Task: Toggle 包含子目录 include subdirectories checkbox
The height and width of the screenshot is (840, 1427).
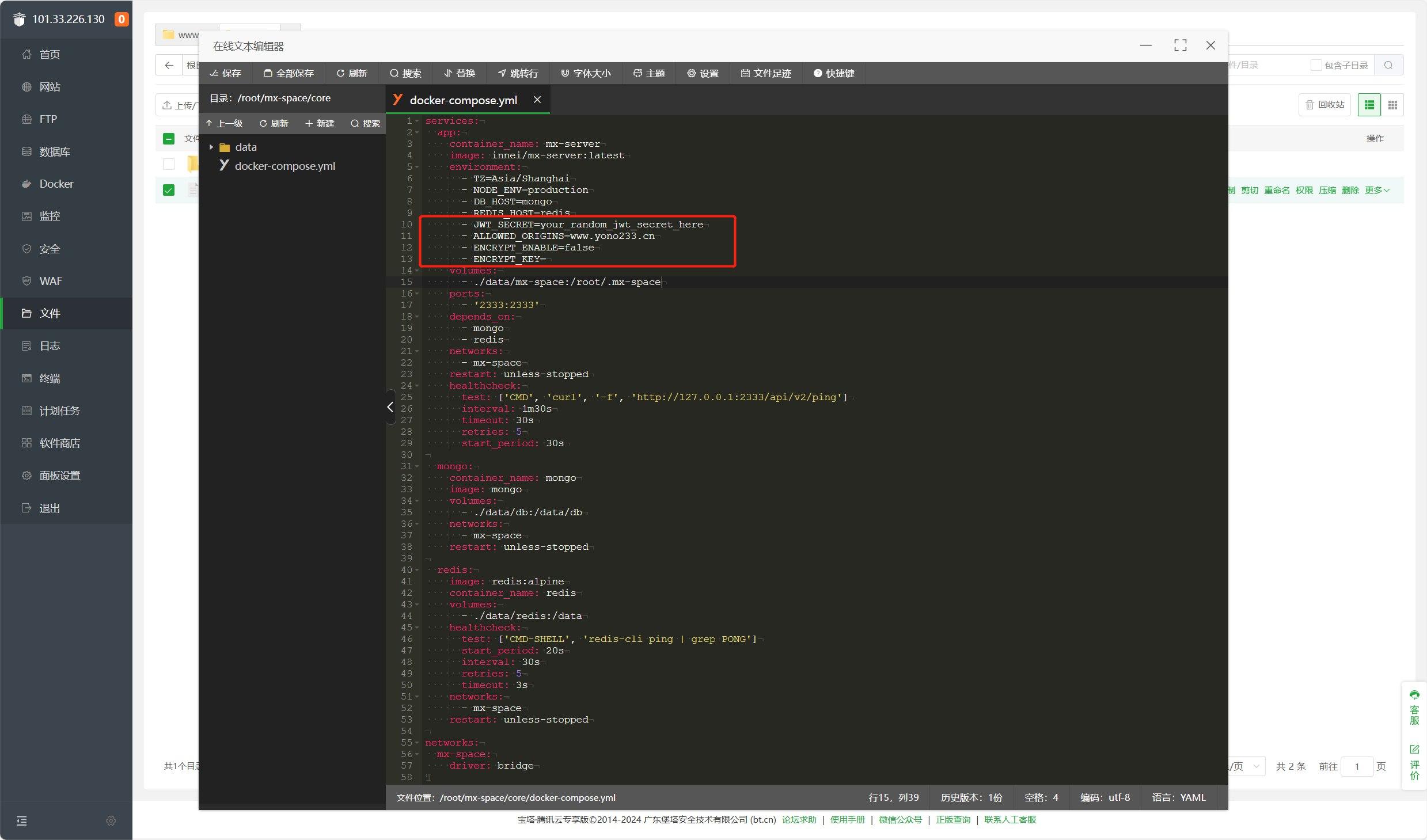Action: click(1315, 65)
